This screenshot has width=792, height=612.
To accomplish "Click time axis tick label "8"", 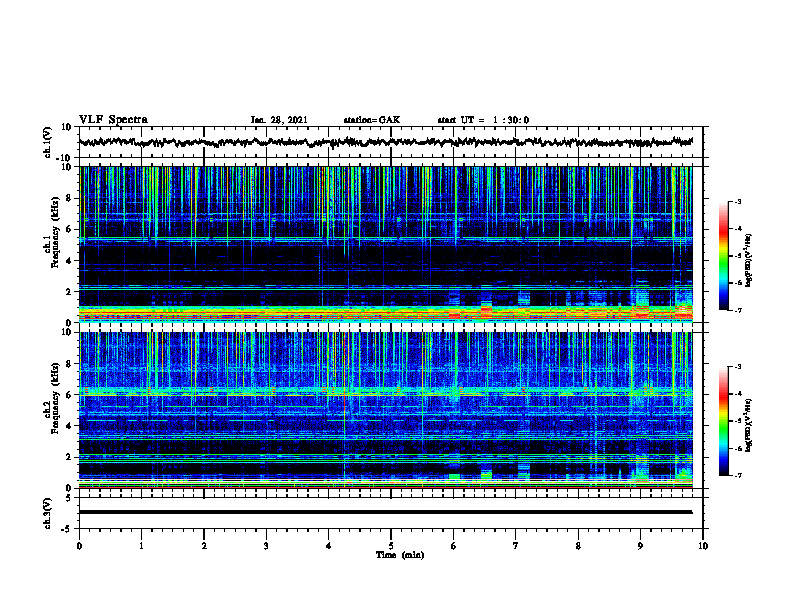I will point(578,546).
